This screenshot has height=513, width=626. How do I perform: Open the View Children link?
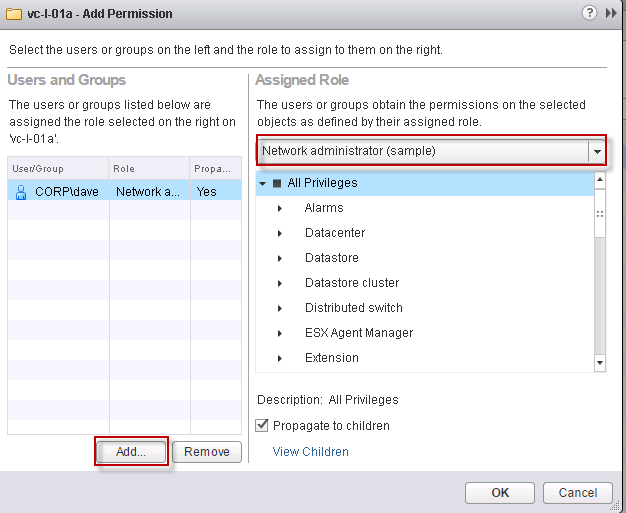tap(311, 452)
